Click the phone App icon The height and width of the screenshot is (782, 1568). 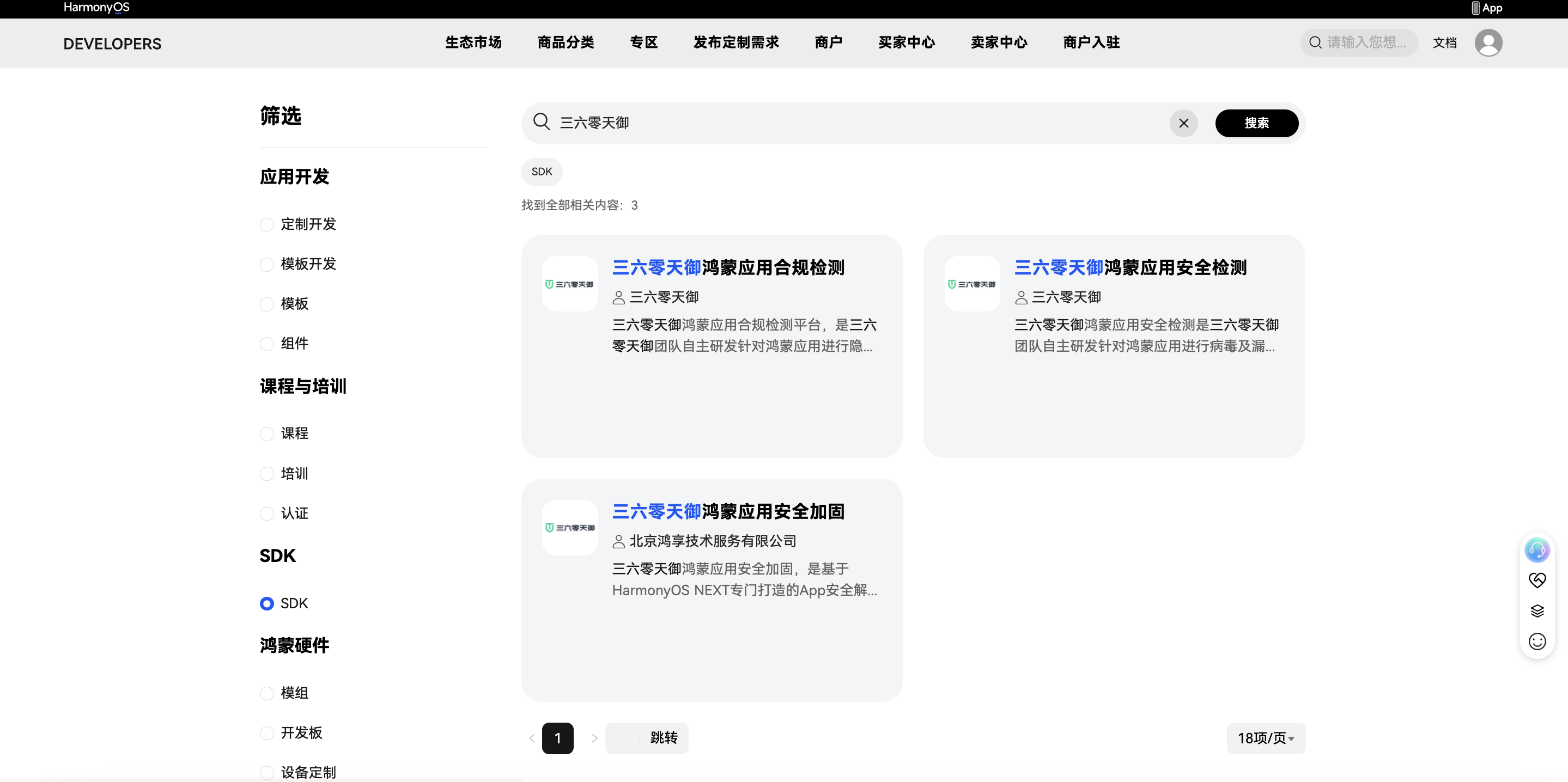point(1475,8)
